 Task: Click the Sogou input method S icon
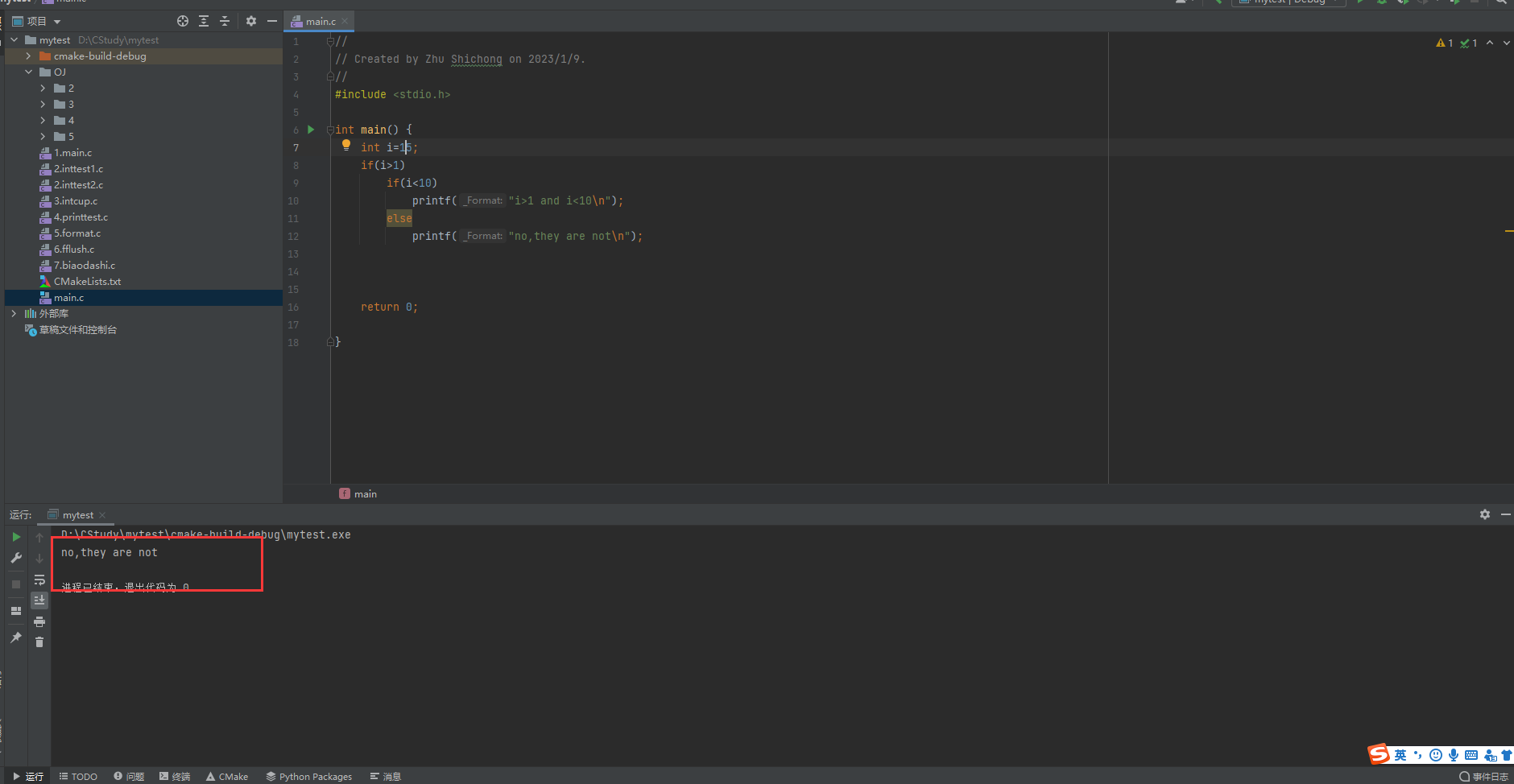click(x=1379, y=754)
